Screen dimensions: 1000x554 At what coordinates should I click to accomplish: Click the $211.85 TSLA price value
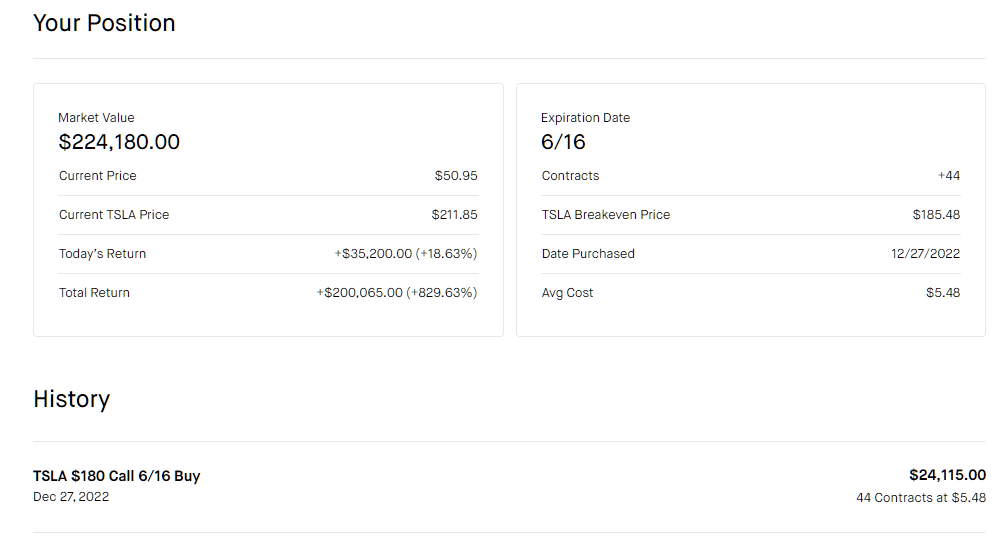click(454, 215)
